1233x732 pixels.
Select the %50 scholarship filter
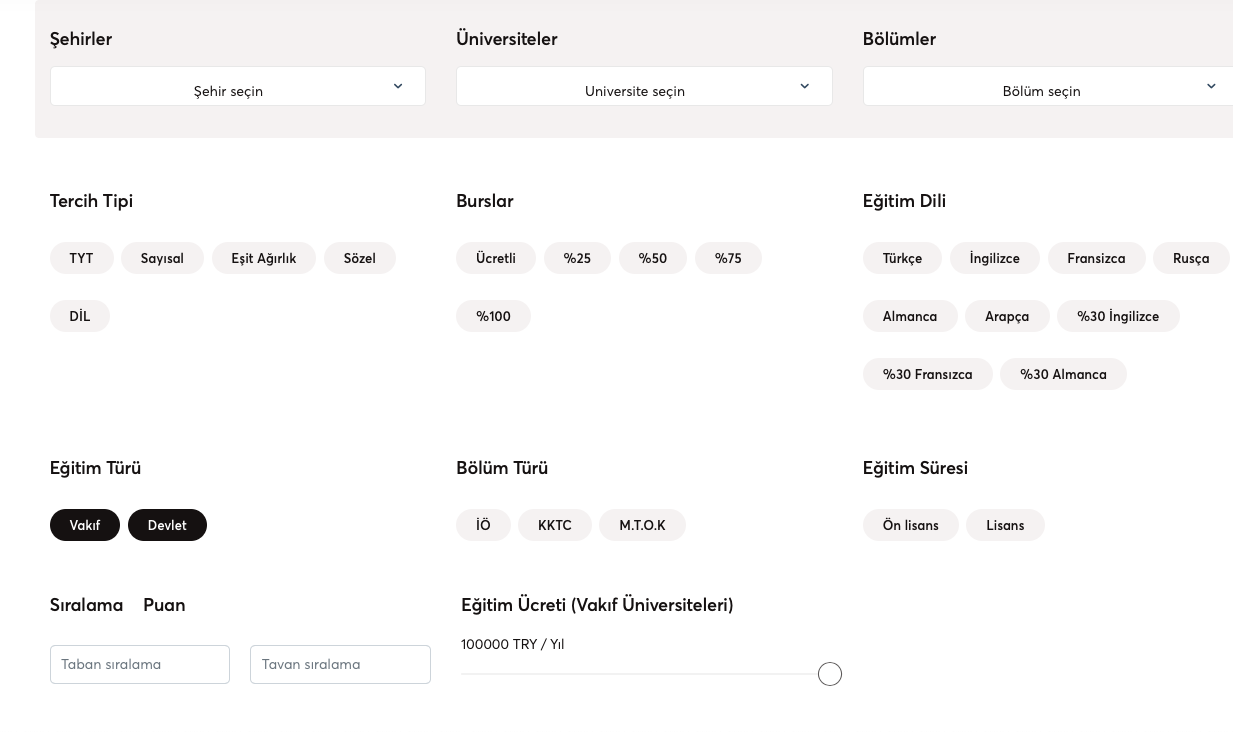pos(652,258)
